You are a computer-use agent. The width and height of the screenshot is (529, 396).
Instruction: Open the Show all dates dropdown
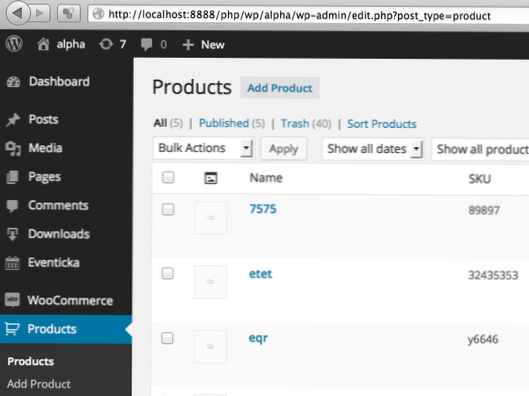click(373, 149)
